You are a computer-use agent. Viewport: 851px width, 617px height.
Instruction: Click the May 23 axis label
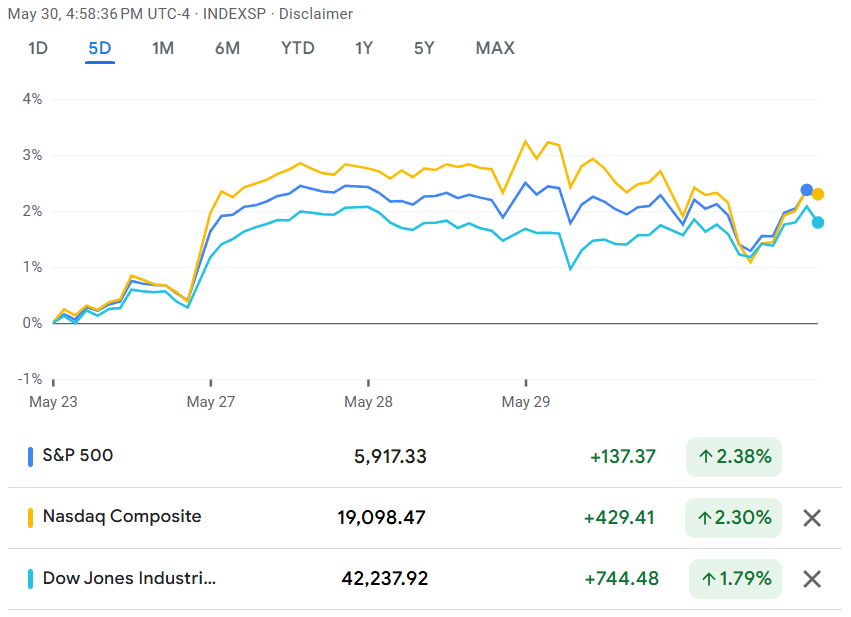click(53, 402)
